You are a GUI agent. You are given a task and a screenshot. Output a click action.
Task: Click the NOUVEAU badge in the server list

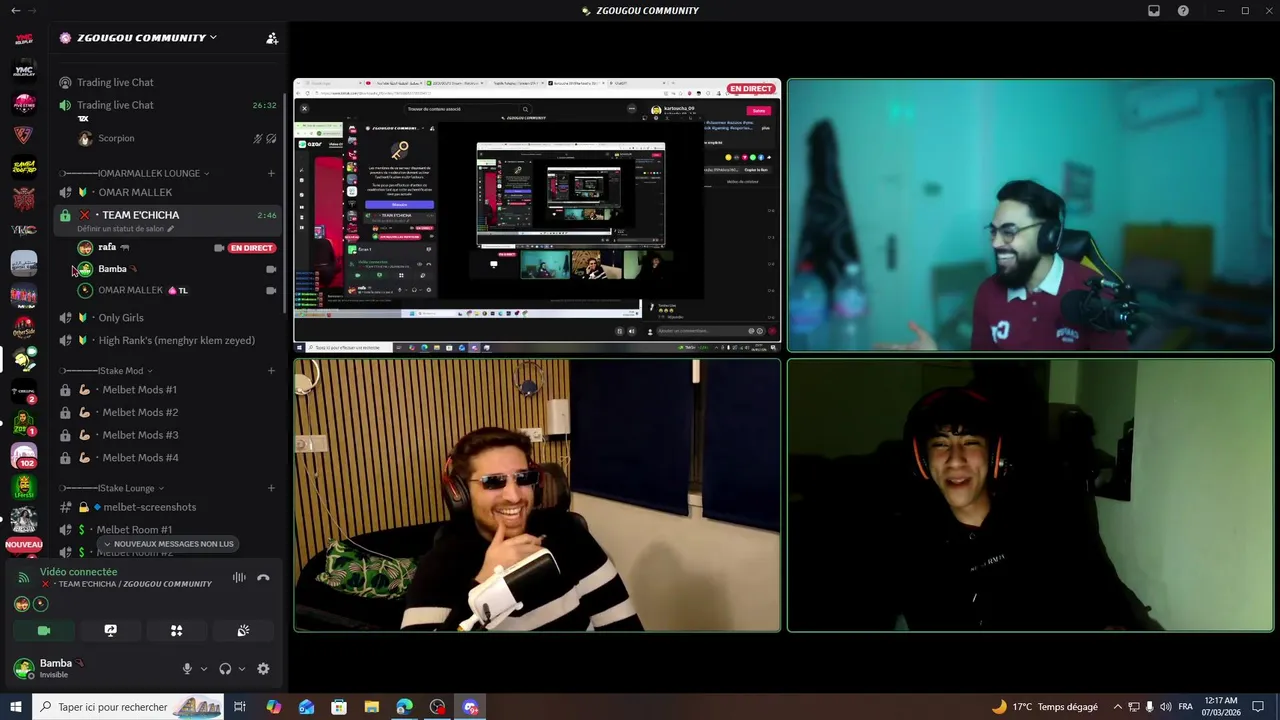point(24,545)
